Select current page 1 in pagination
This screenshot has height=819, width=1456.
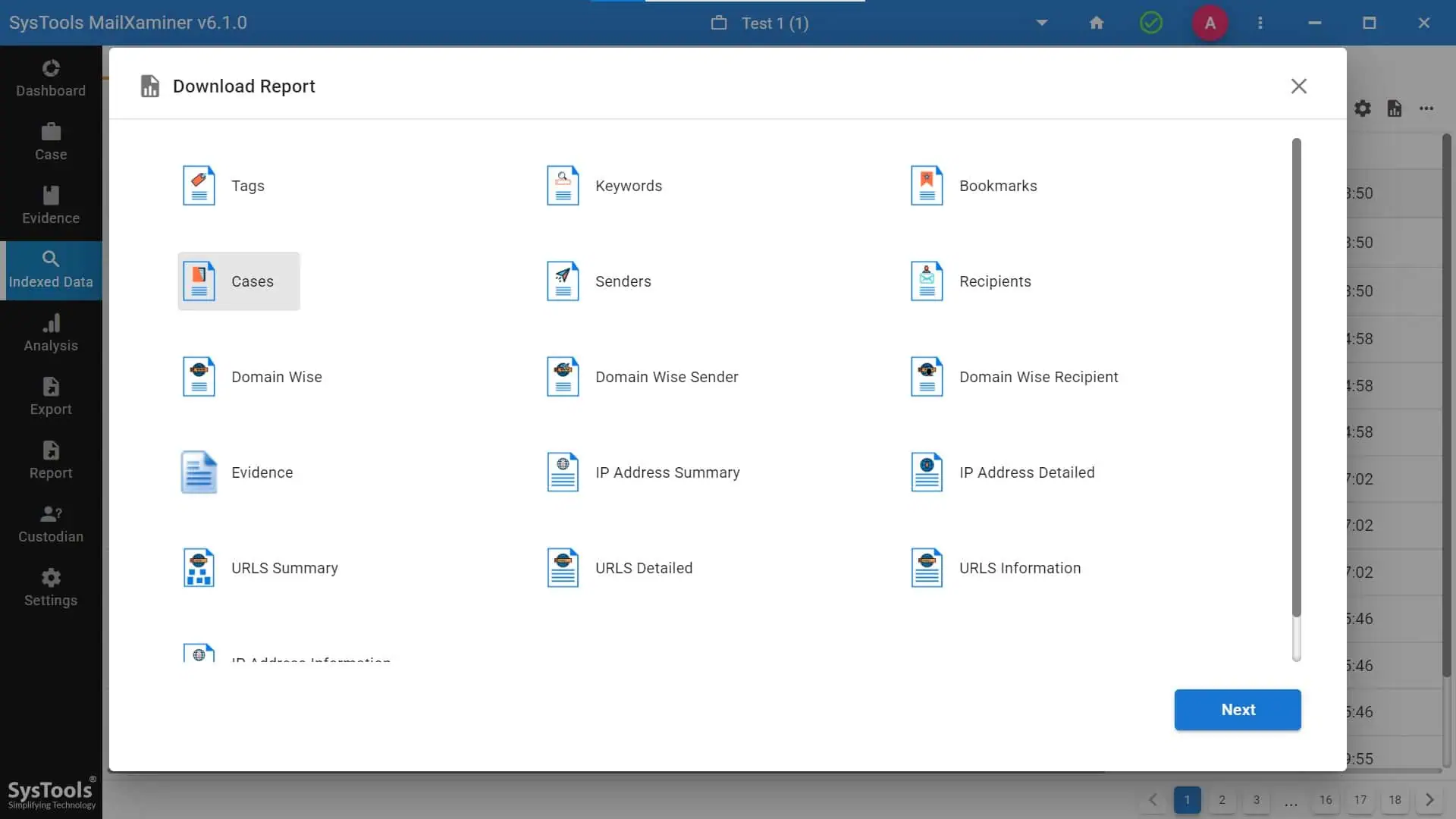[x=1188, y=800]
